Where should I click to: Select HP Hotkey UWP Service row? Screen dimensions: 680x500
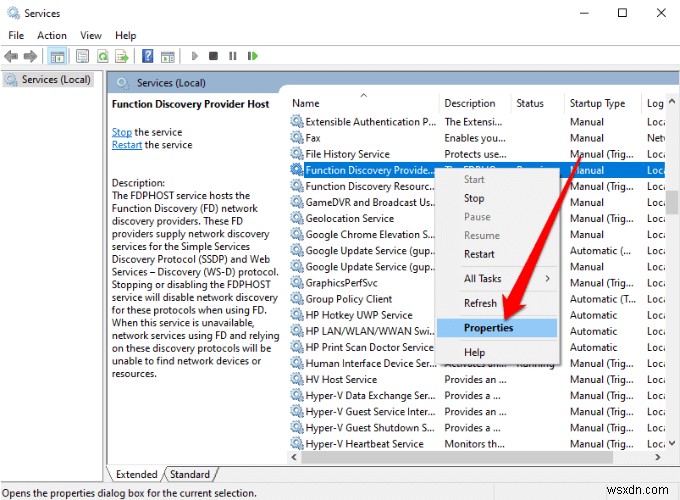pyautogui.click(x=362, y=315)
